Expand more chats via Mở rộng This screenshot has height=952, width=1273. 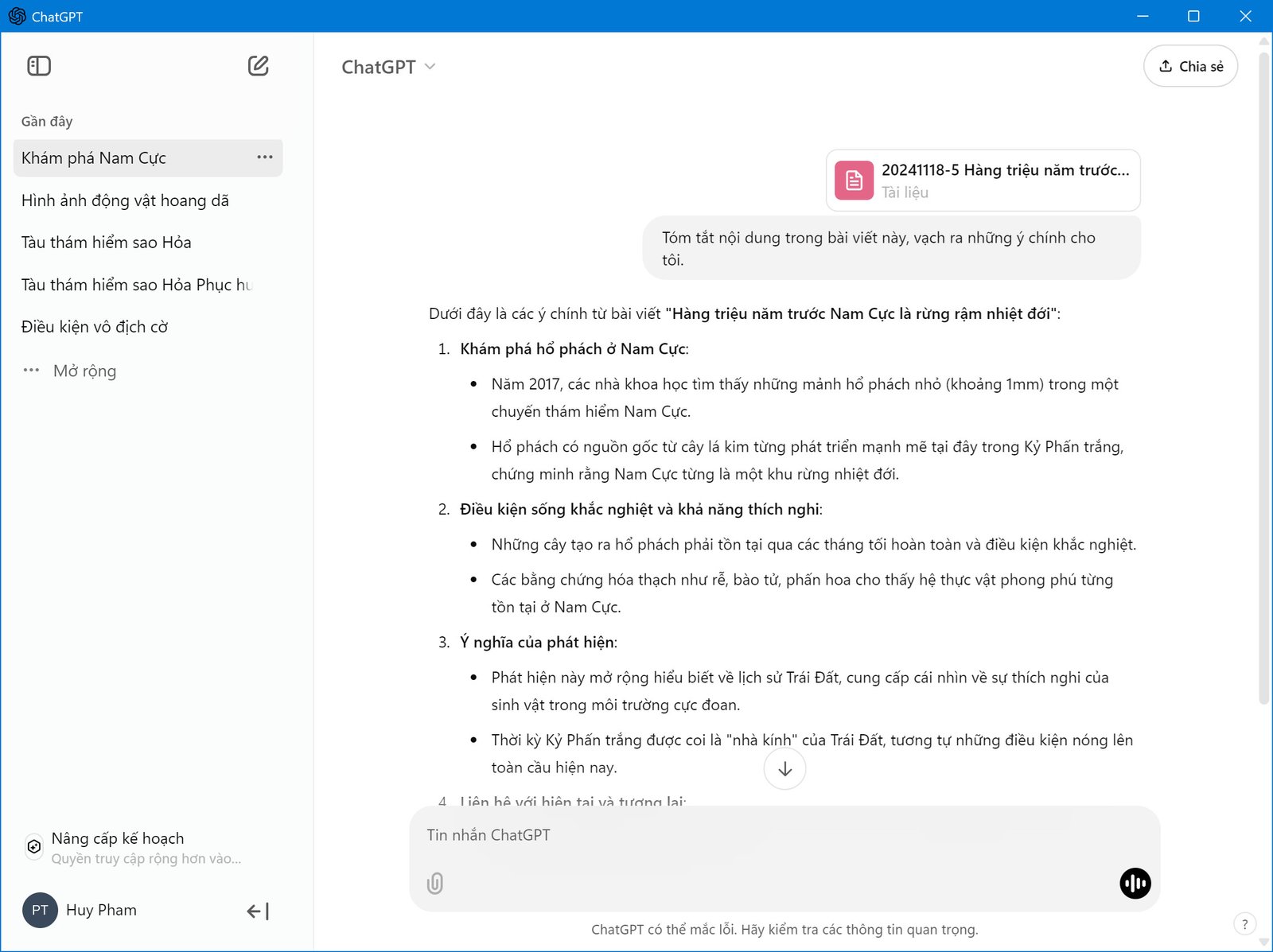(84, 371)
